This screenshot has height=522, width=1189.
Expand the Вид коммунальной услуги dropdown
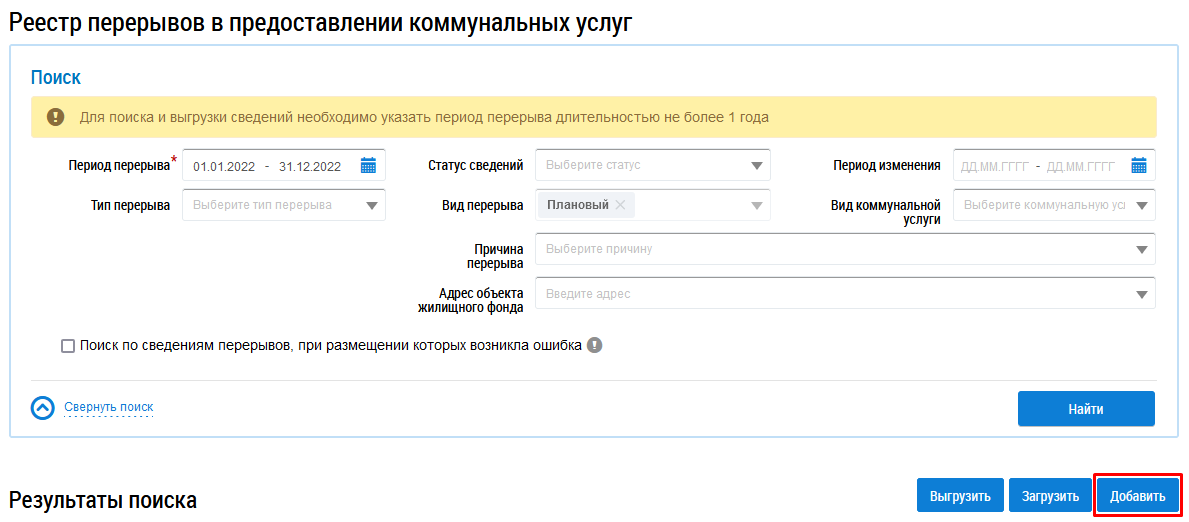1141,206
